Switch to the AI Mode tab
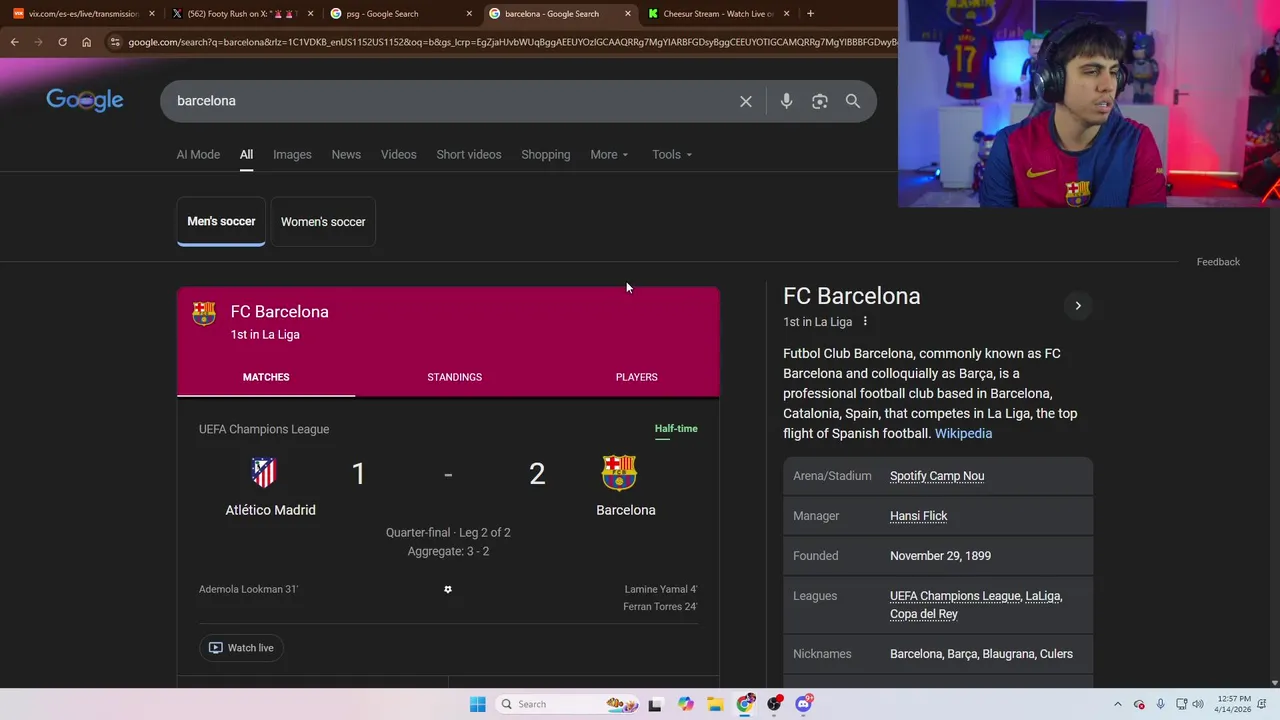This screenshot has width=1280, height=720. pyautogui.click(x=198, y=154)
